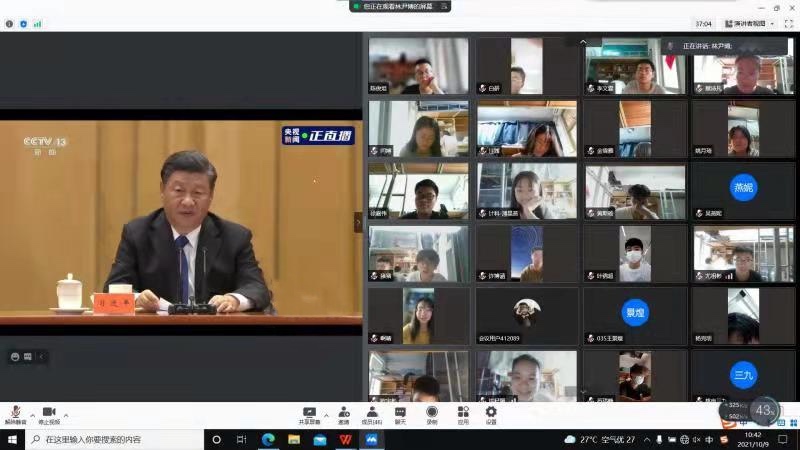This screenshot has width=800, height=450.
Task: Open the camera options arrow
Action: point(65,412)
